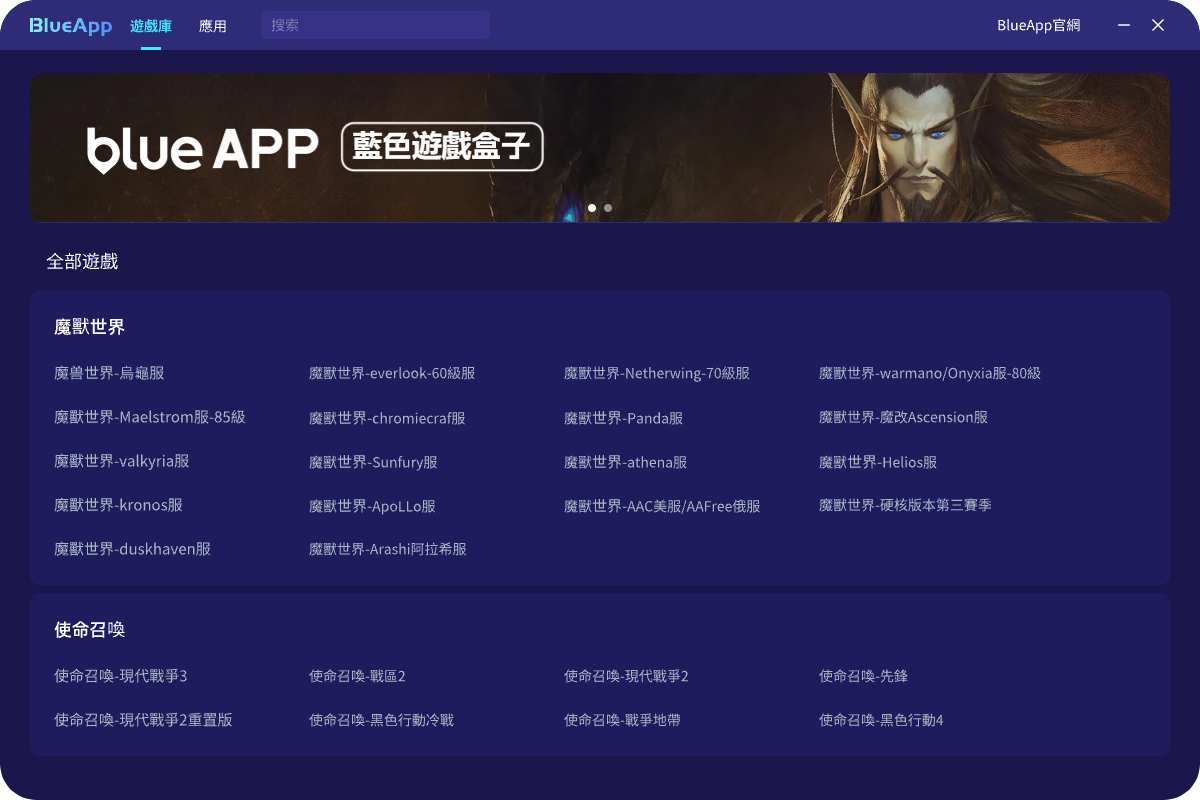The height and width of the screenshot is (800, 1200).
Task: Open 魔獸世界-everlook-60級服
Action: pos(392,373)
